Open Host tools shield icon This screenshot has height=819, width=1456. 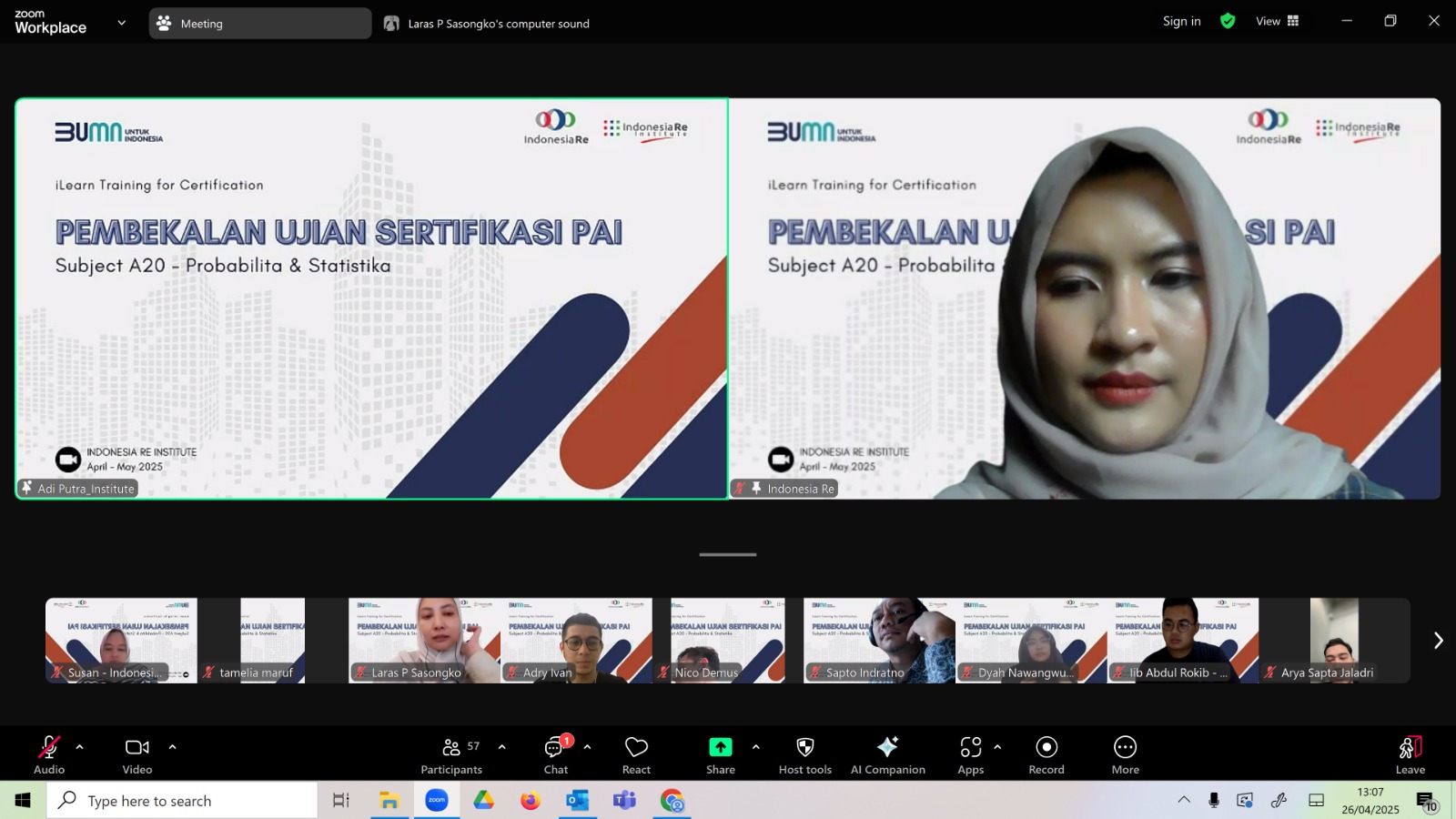click(x=805, y=747)
